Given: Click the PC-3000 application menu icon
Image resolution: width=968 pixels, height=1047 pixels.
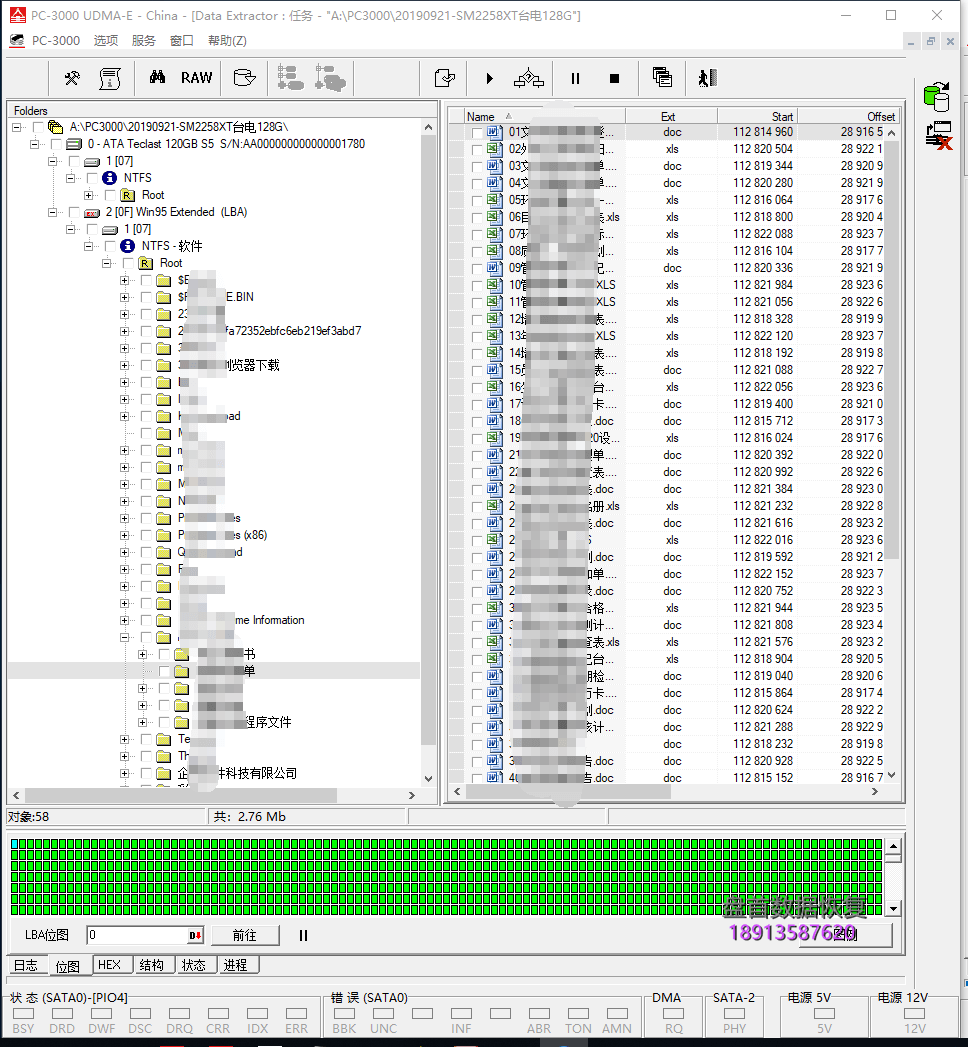Looking at the screenshot, I should (17, 41).
